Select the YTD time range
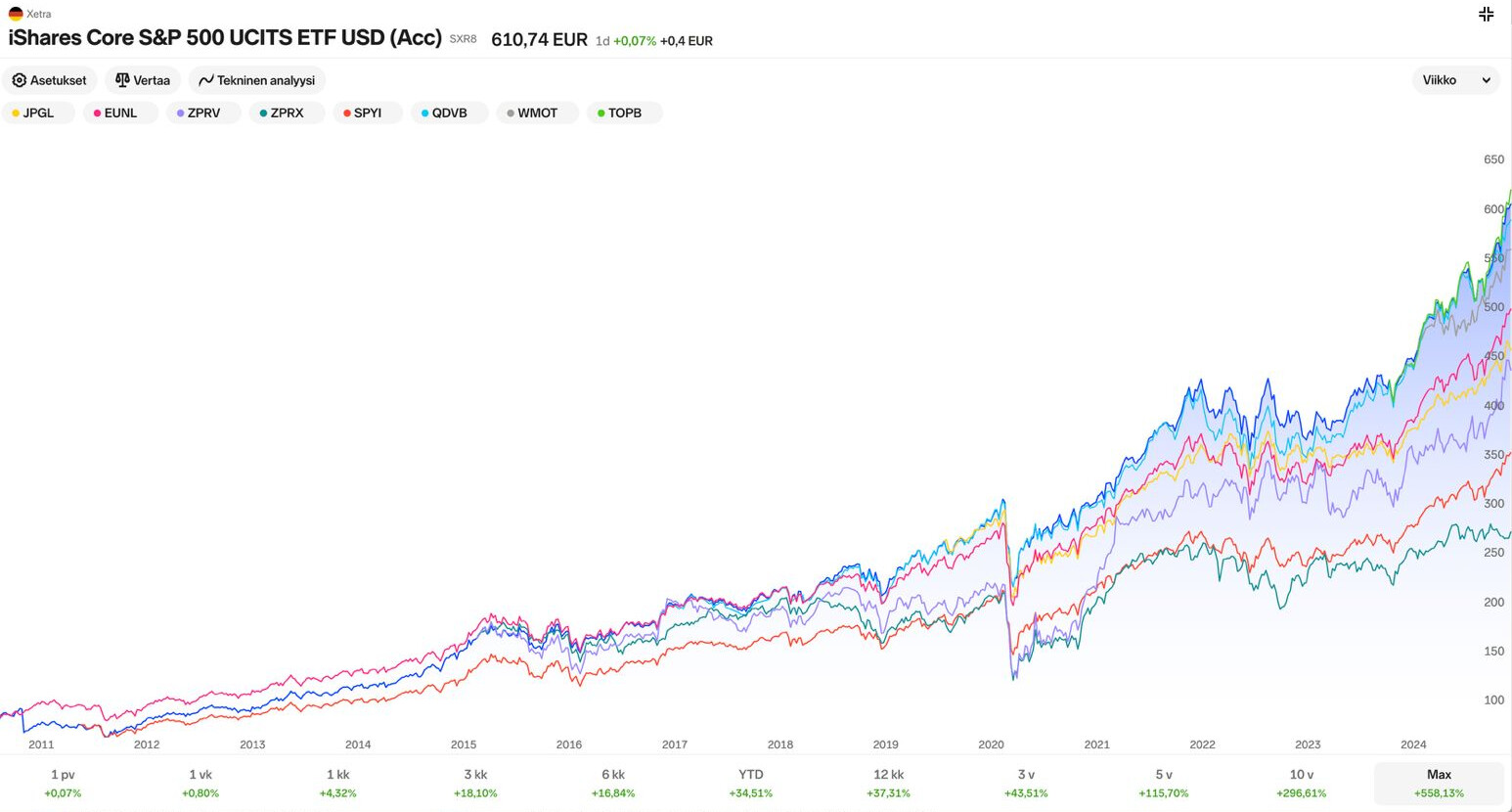The height and width of the screenshot is (812, 1512). tap(751, 783)
